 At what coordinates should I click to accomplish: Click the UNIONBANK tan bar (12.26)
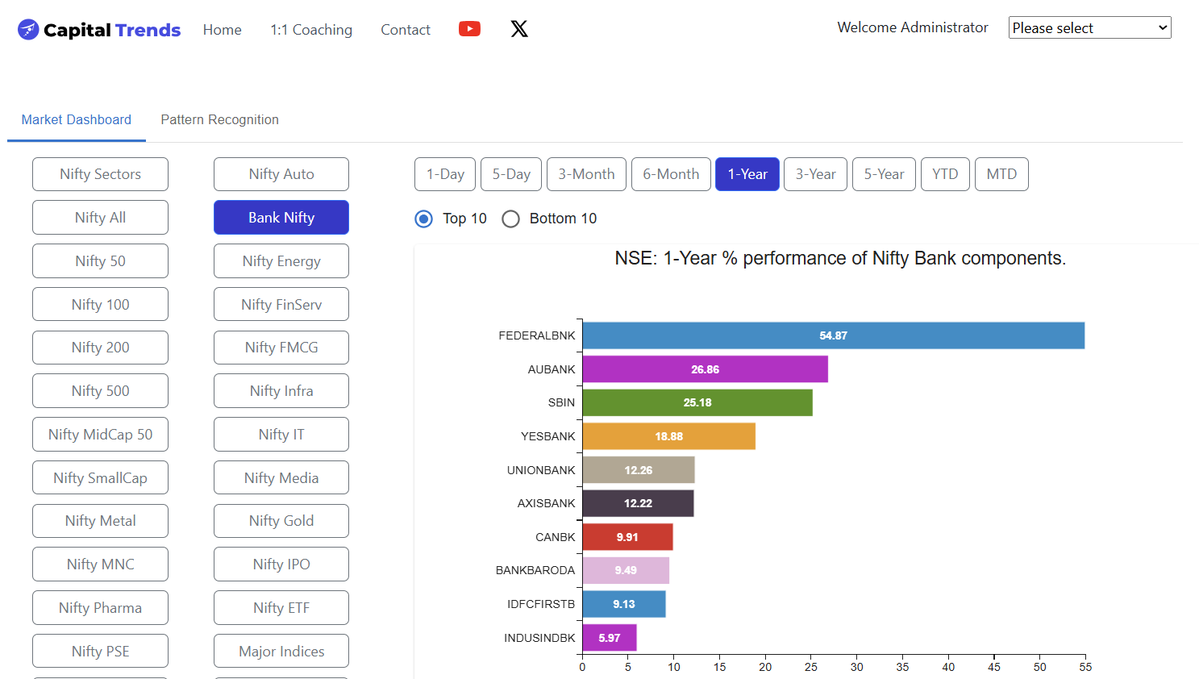638,470
